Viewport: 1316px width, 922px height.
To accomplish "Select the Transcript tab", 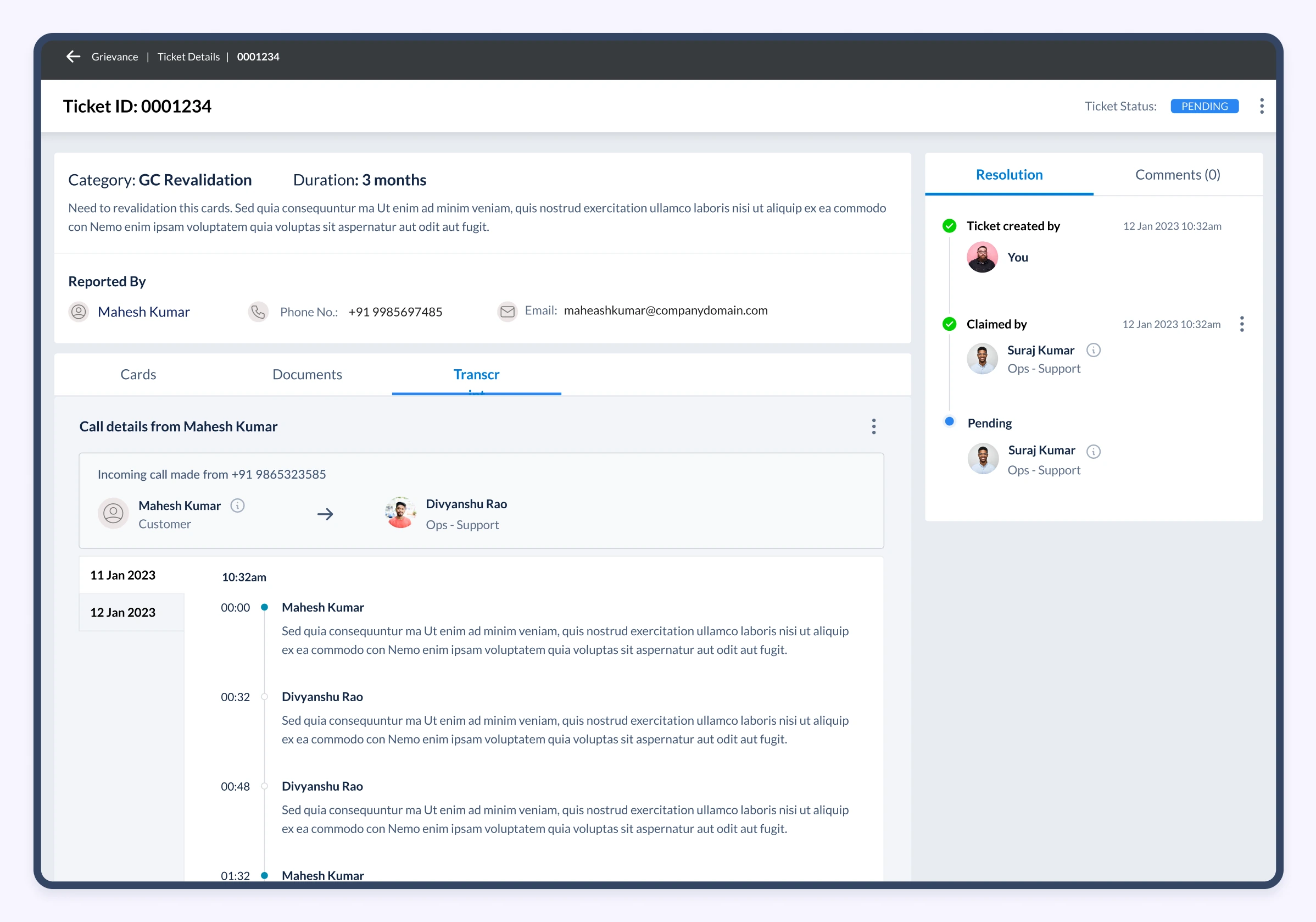I will click(x=476, y=374).
